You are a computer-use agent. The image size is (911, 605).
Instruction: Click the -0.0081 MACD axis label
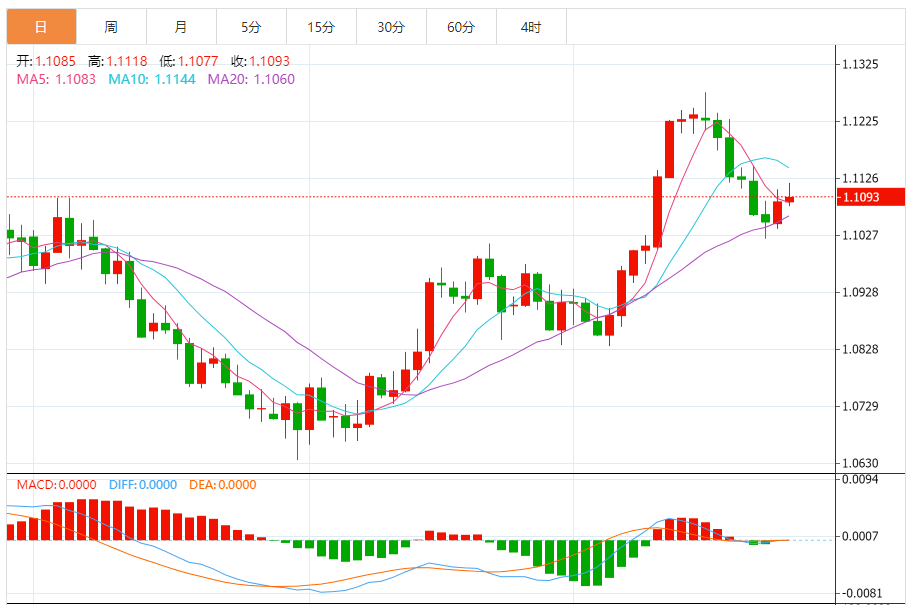coord(860,593)
